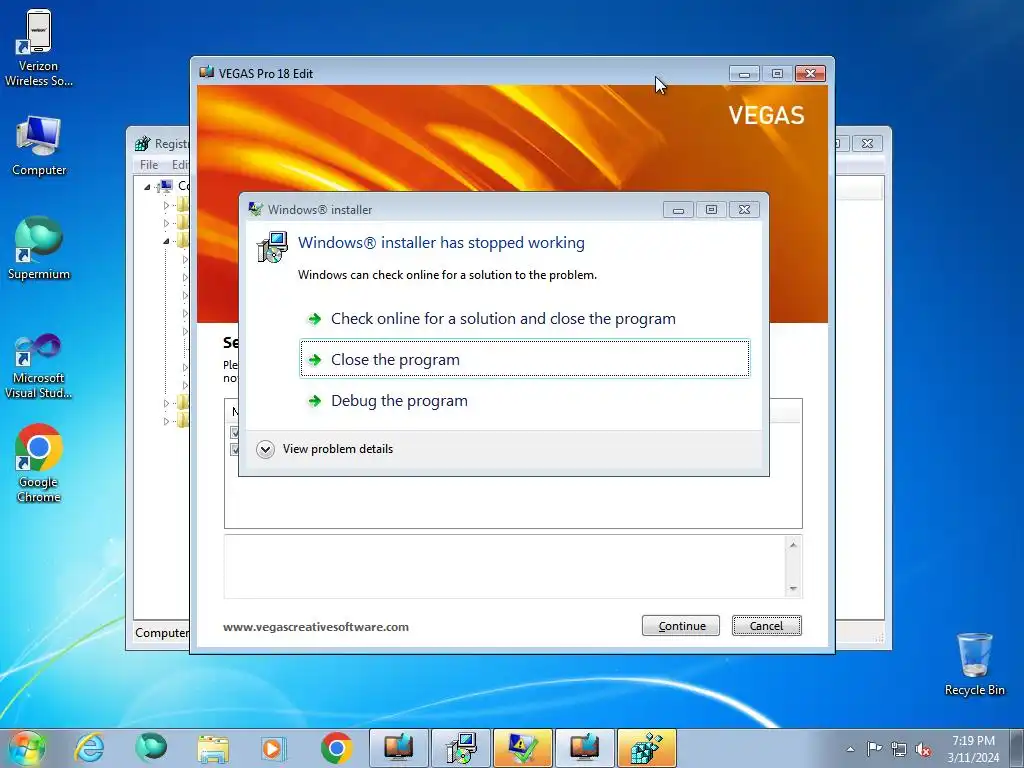Open the Microsoft Visual Studio desktop shortcut
1024x768 pixels.
tap(39, 366)
